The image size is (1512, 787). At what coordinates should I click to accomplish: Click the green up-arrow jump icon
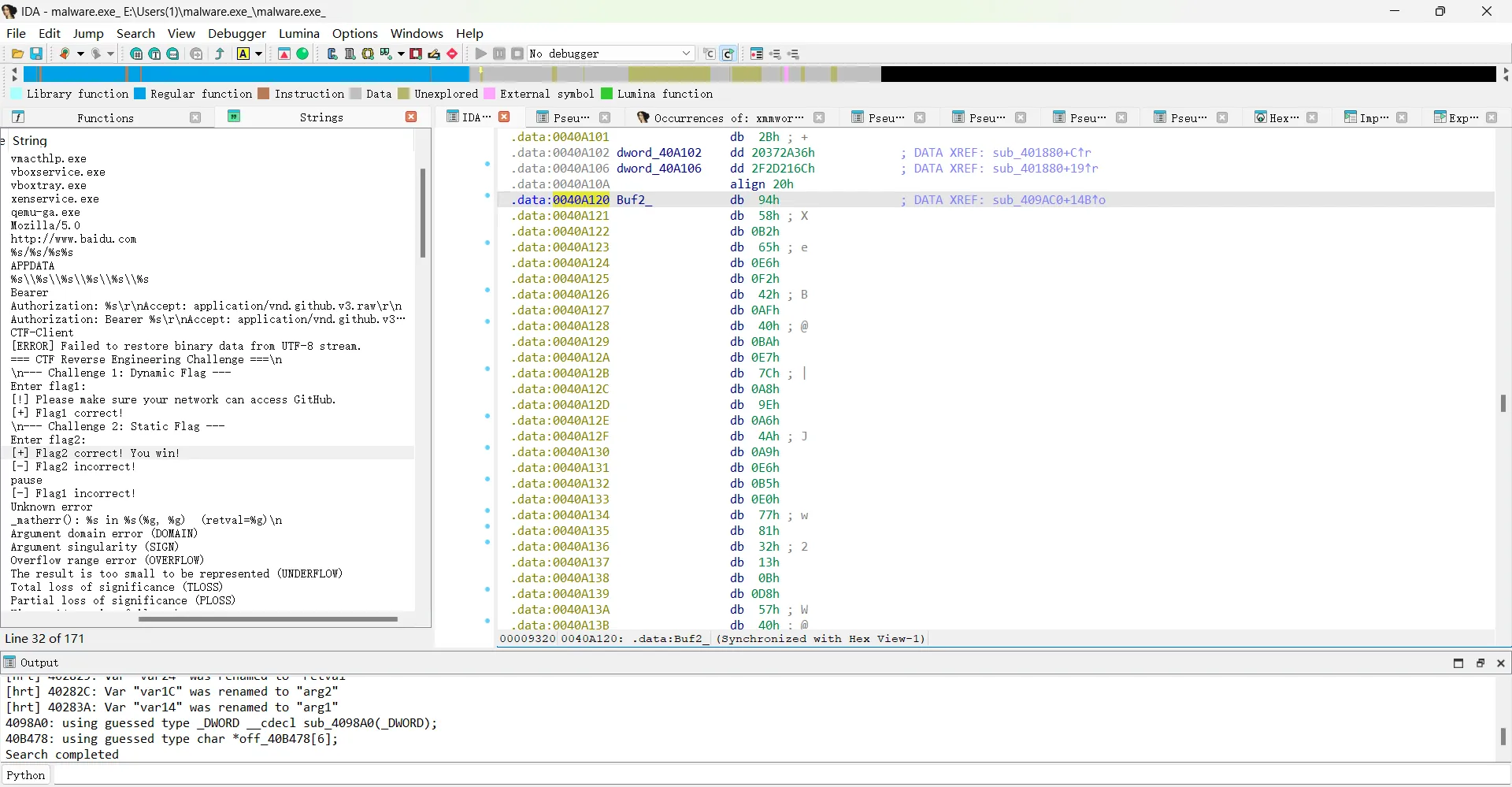point(220,54)
